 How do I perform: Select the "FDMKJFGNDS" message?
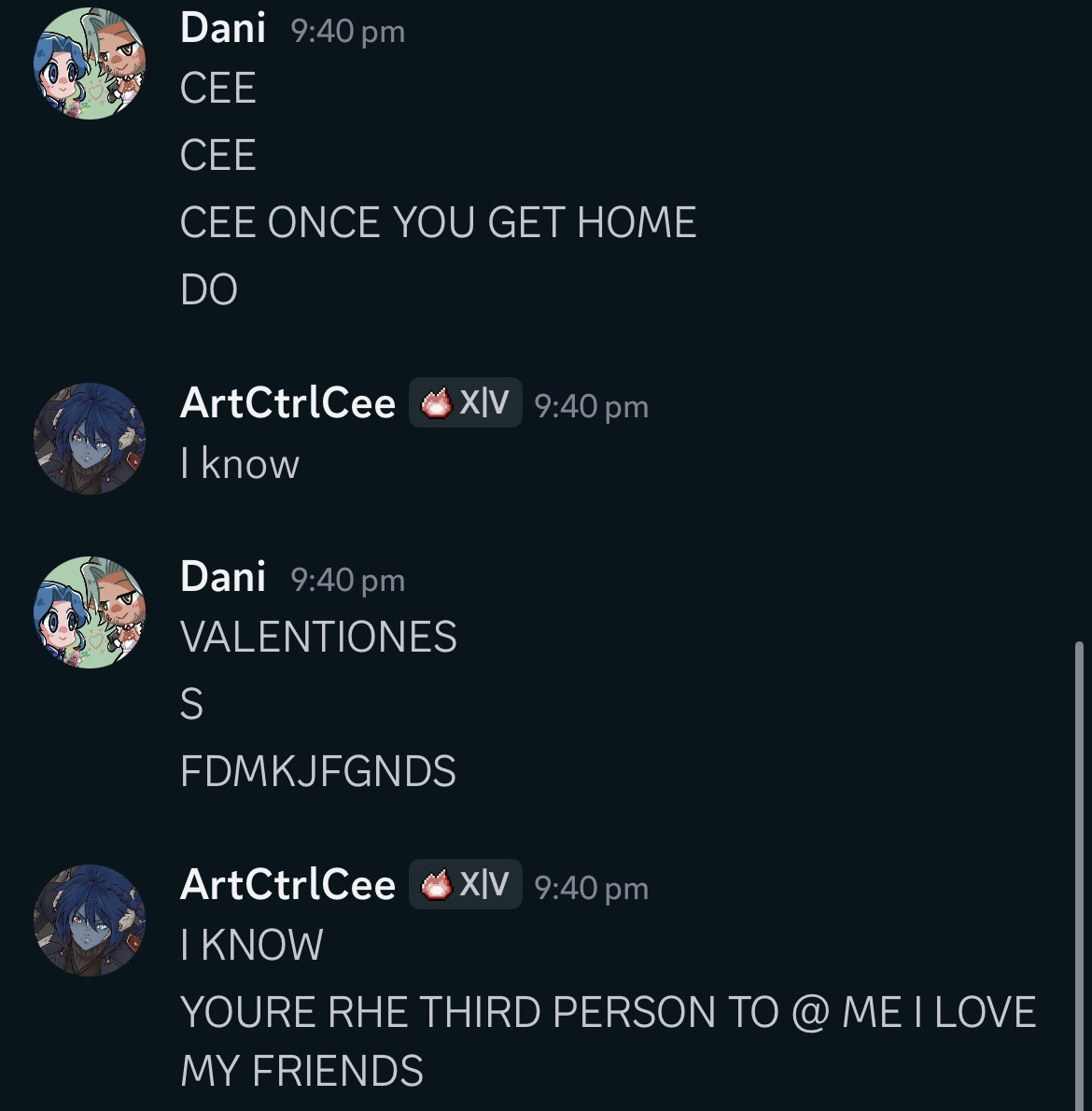(318, 771)
